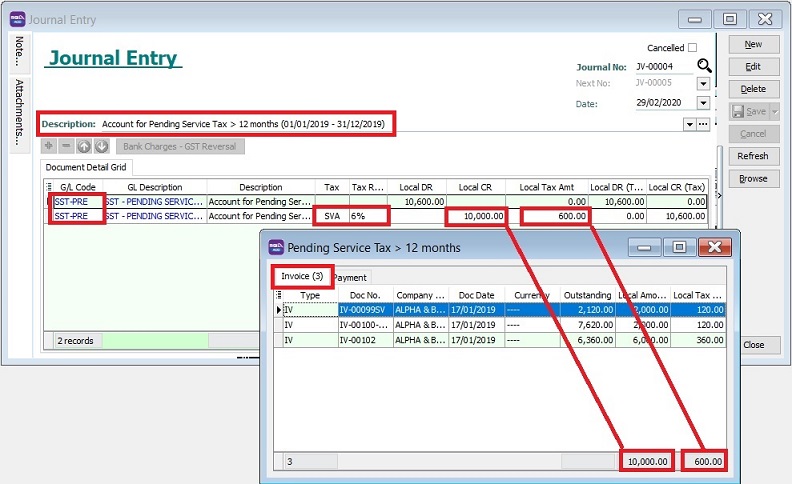Viewport: 792px width, 484px height.
Task: Click the Journal No search magnifier icon
Action: [x=705, y=67]
